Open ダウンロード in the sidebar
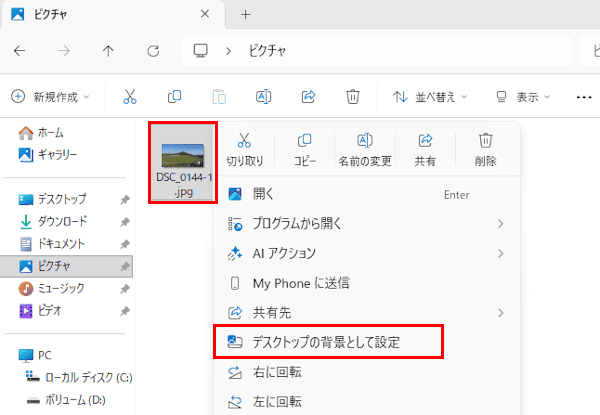Screen dimensions: 600x415 pyautogui.click(x=67, y=221)
